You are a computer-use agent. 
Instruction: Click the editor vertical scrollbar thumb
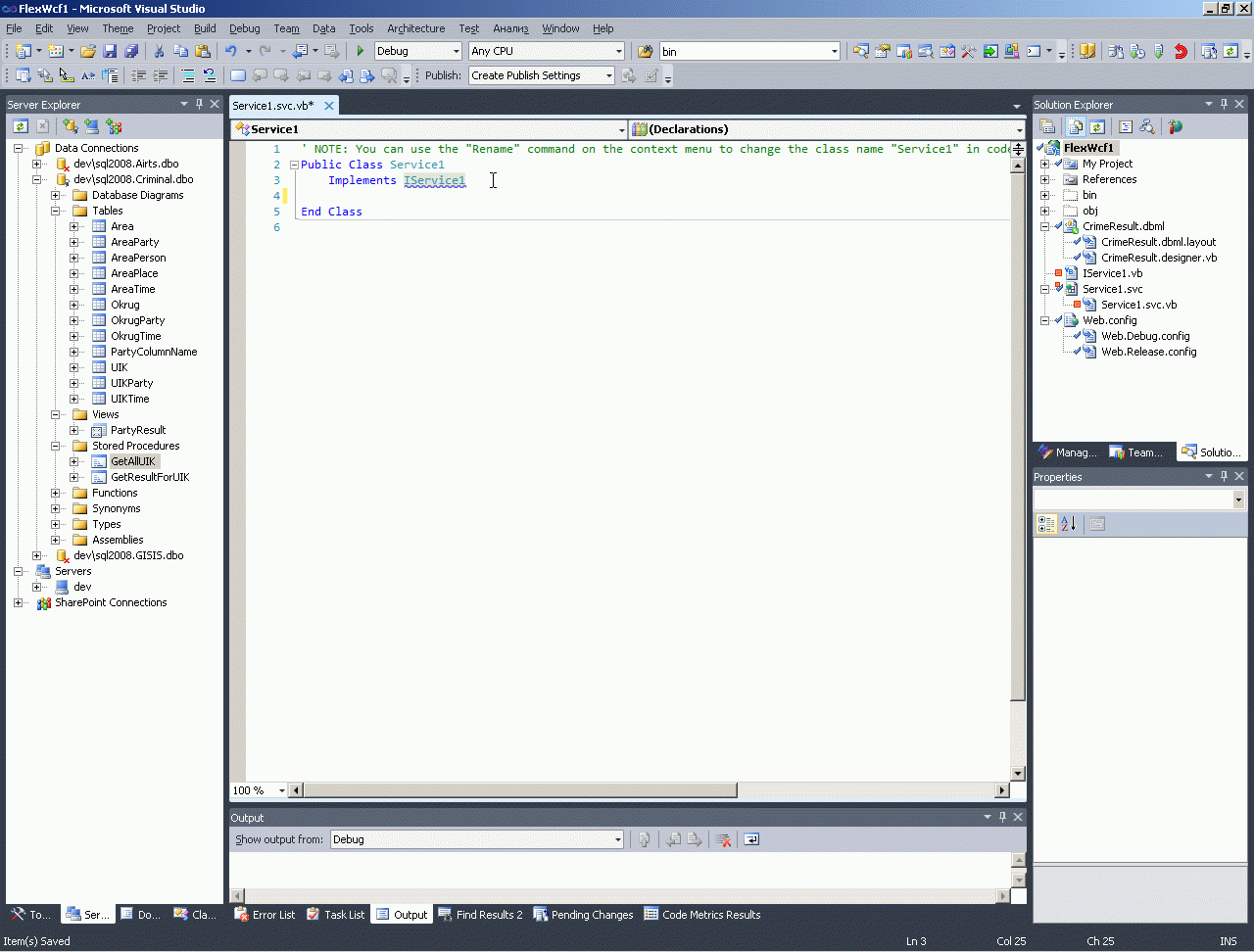[1018, 436]
